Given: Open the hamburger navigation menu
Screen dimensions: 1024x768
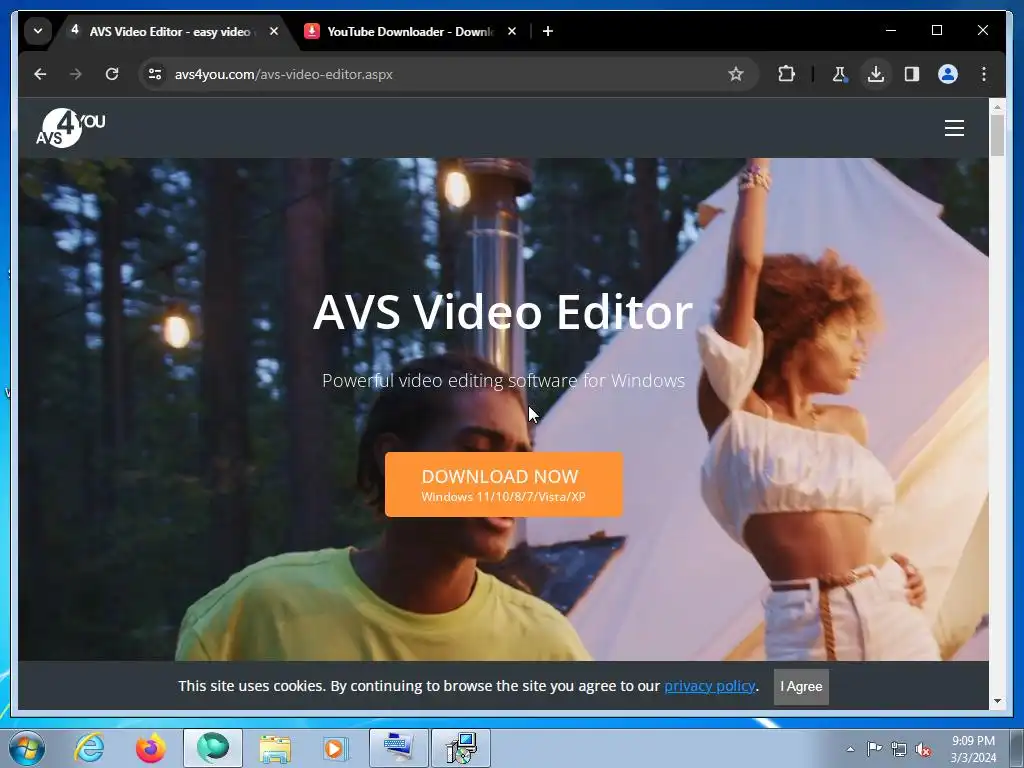Looking at the screenshot, I should [x=954, y=128].
